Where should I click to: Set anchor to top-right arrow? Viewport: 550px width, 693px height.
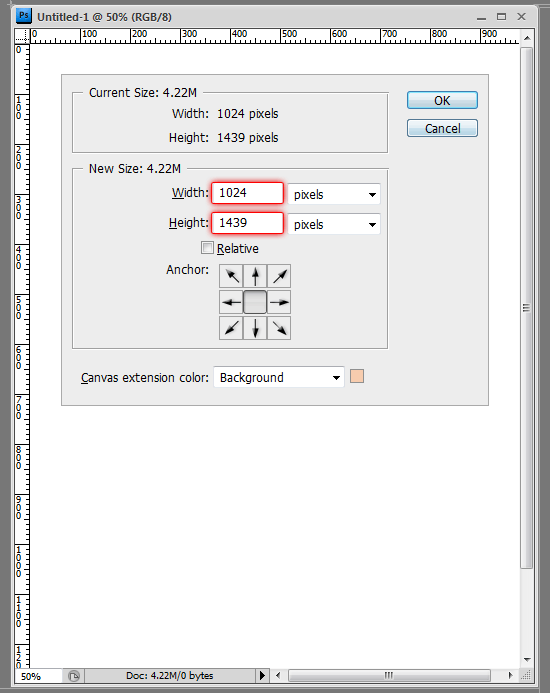279,276
